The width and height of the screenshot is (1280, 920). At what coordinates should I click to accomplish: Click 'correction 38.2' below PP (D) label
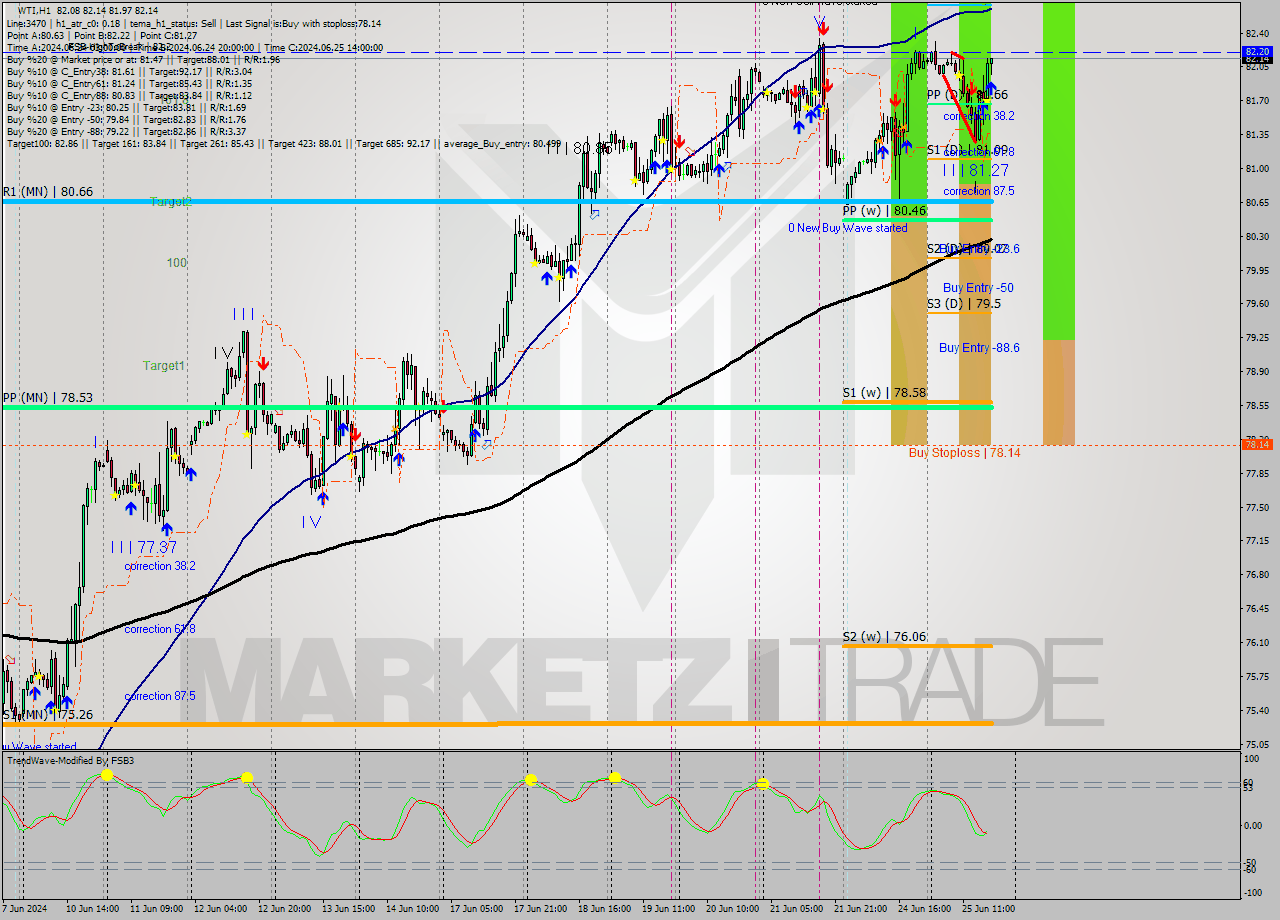click(979, 115)
